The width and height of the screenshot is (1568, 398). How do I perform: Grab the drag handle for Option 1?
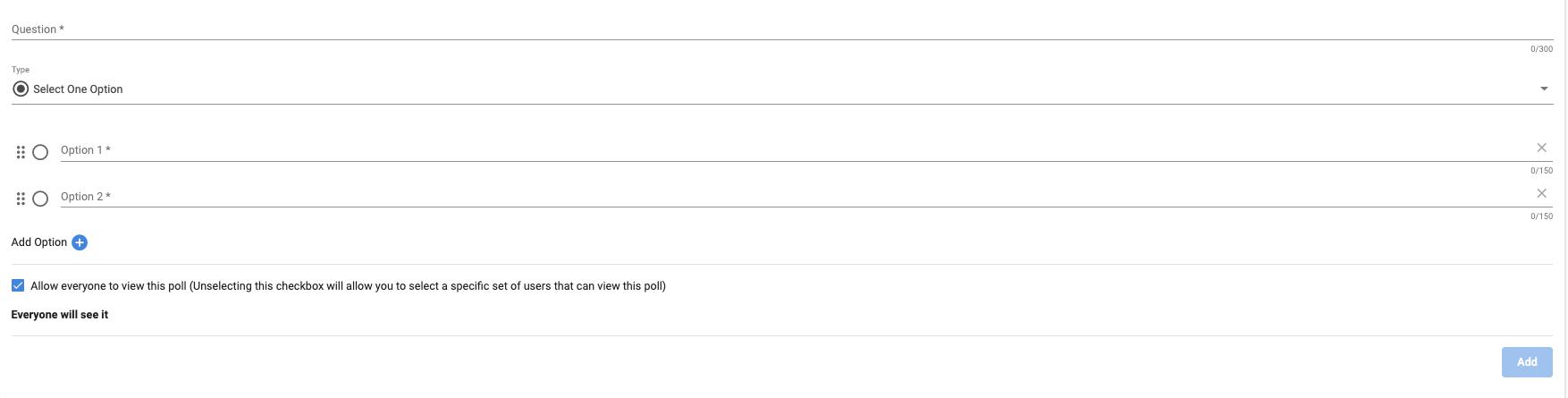click(21, 152)
